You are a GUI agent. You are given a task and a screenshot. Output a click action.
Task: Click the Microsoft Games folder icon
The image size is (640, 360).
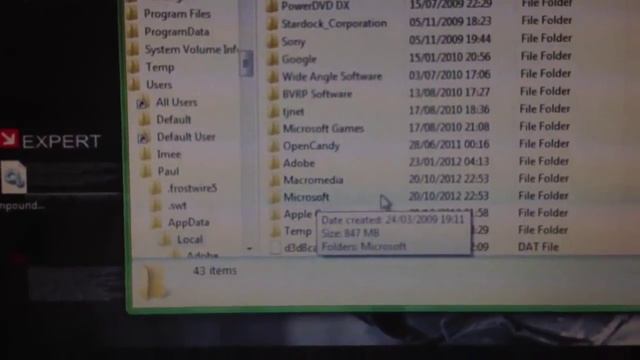274,129
